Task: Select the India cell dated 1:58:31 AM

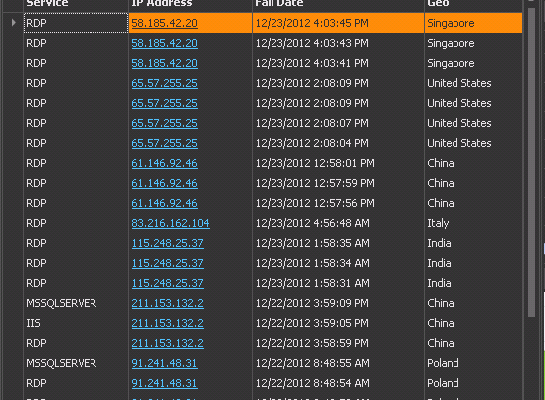Action: 473,283
